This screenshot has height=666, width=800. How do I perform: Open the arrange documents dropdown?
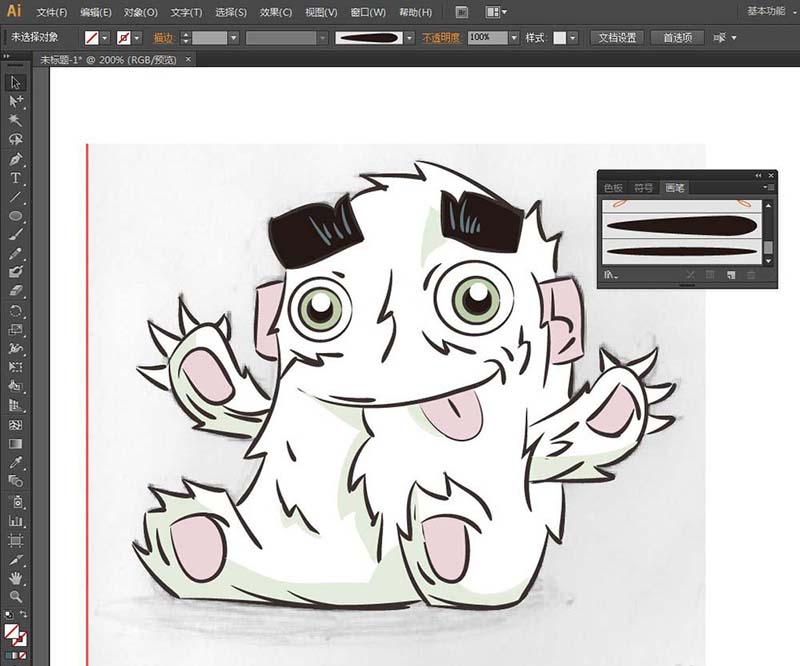point(495,12)
